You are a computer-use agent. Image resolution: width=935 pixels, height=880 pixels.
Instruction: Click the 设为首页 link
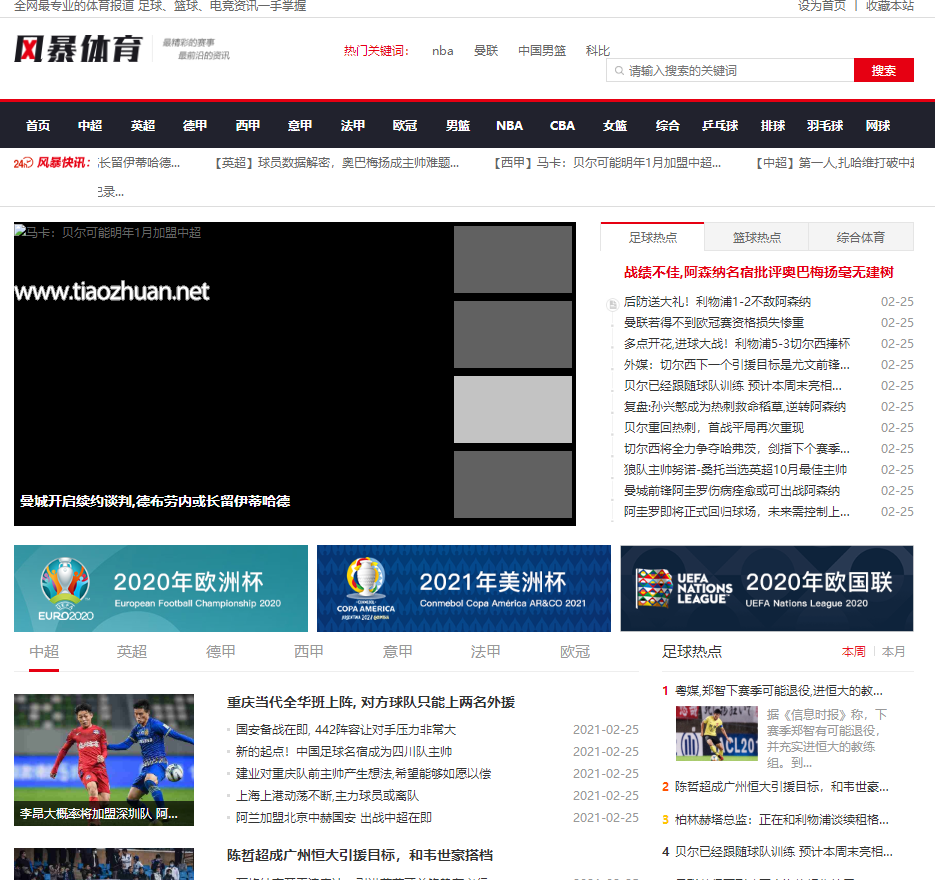click(x=822, y=6)
